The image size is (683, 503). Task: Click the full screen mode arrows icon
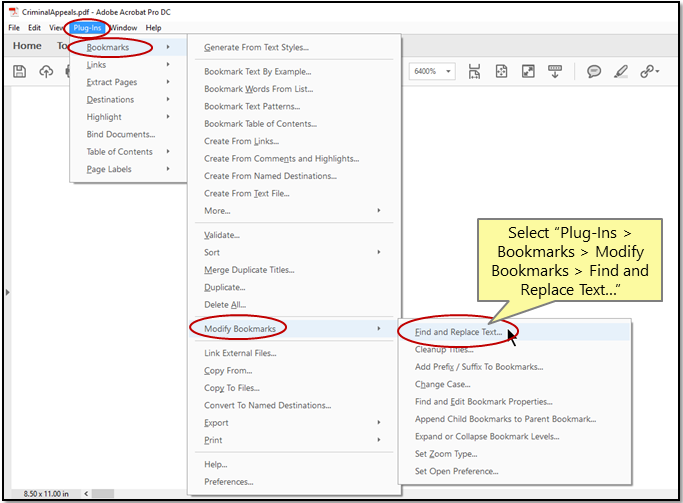tap(528, 71)
